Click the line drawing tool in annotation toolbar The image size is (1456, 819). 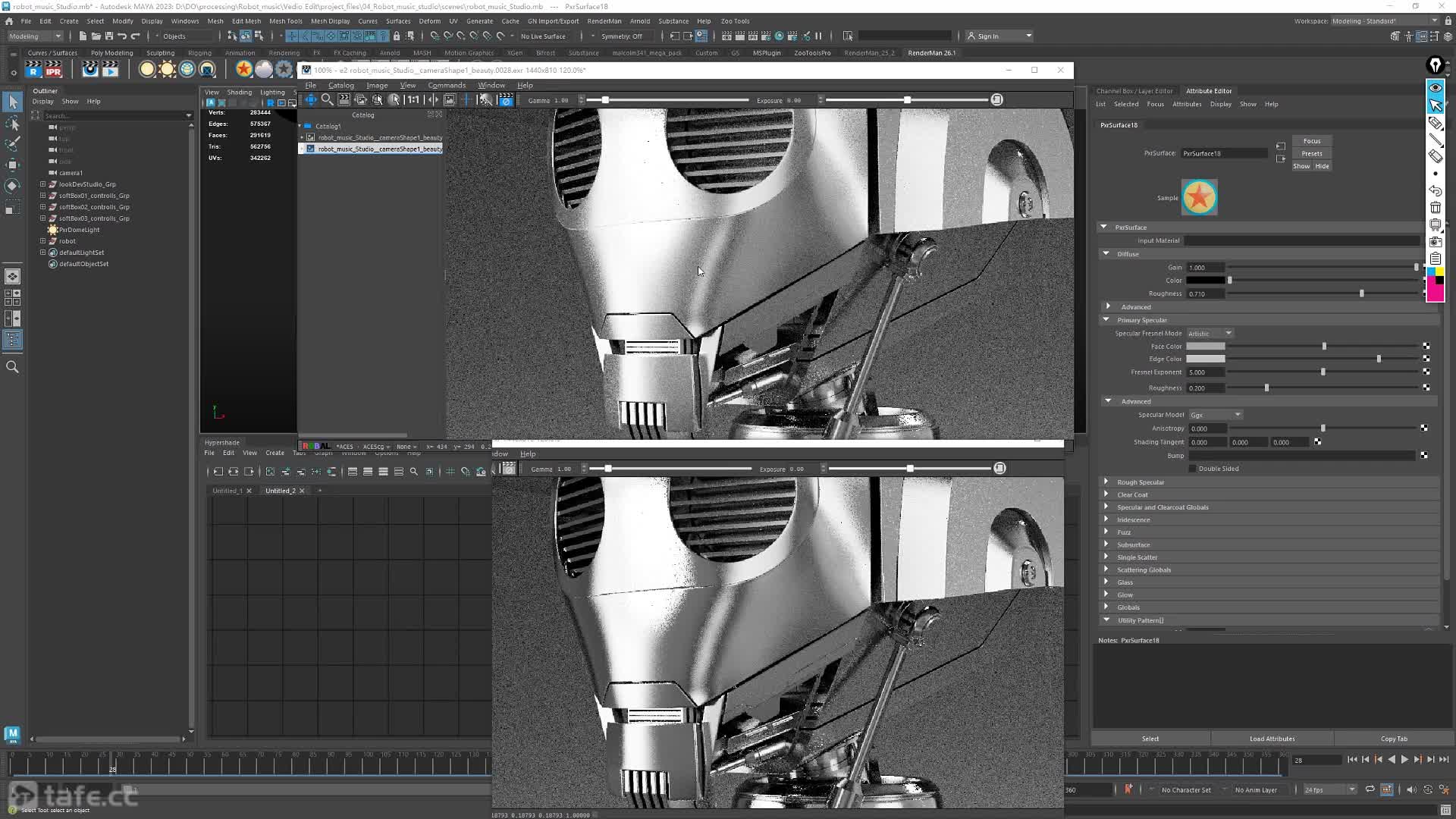[x=1436, y=140]
